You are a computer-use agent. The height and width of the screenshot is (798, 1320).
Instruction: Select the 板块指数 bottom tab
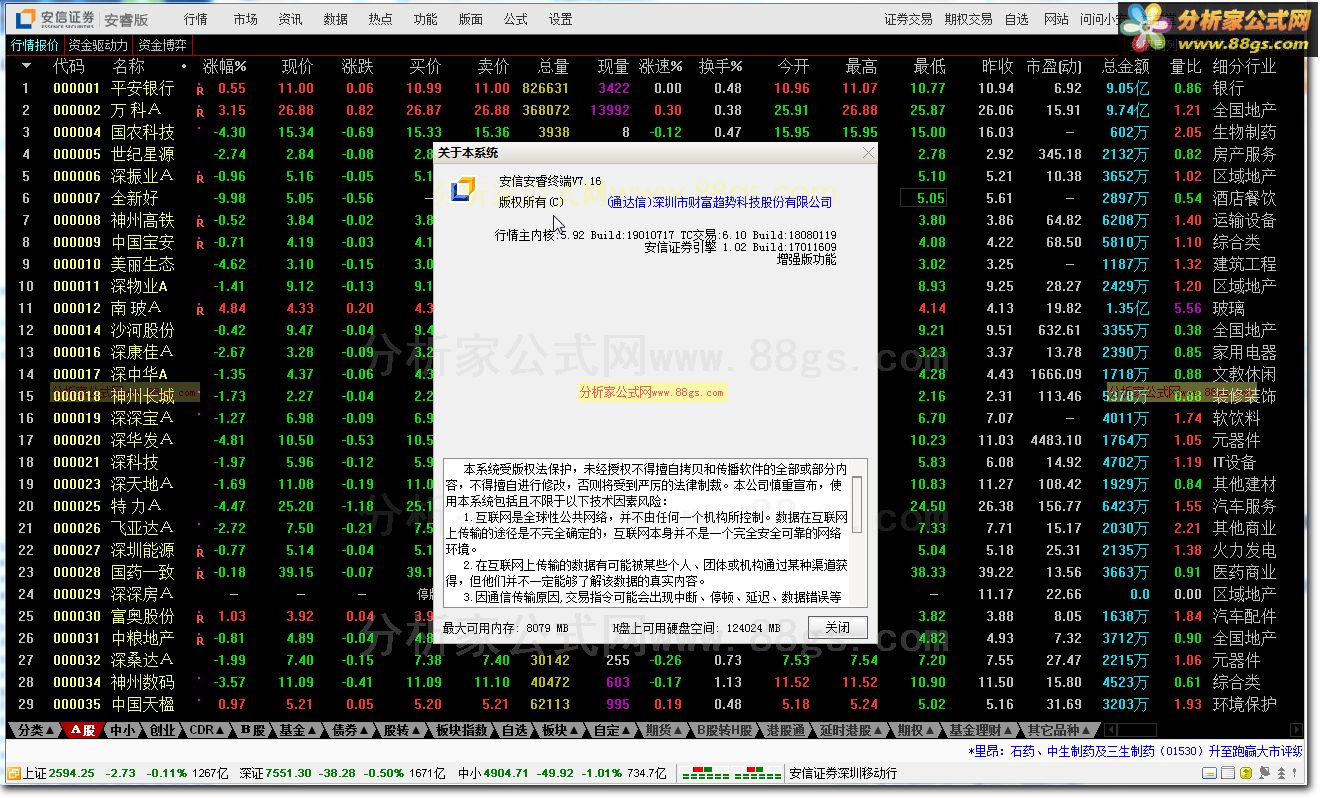(x=462, y=730)
